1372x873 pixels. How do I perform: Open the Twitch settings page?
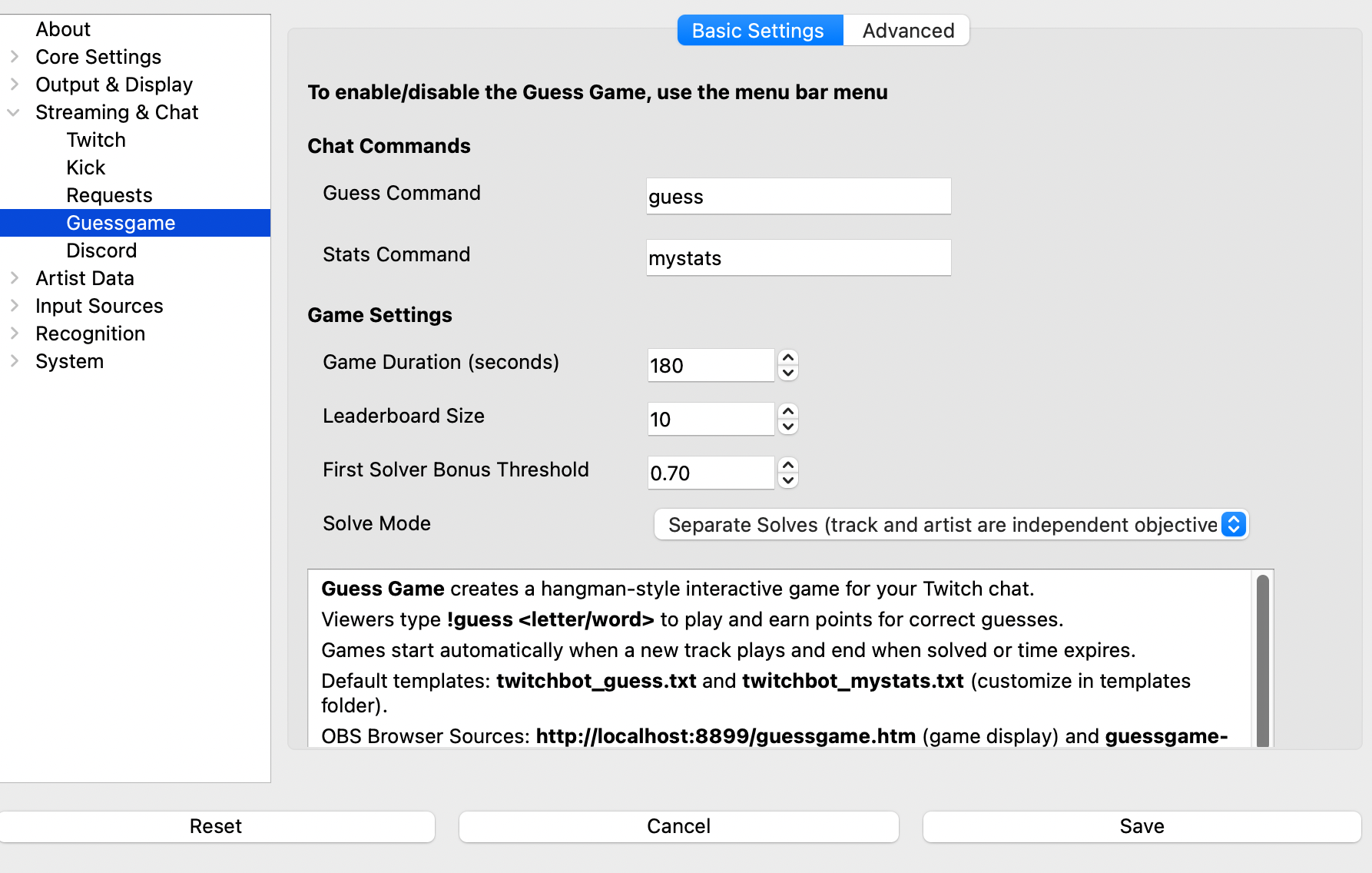pos(96,140)
